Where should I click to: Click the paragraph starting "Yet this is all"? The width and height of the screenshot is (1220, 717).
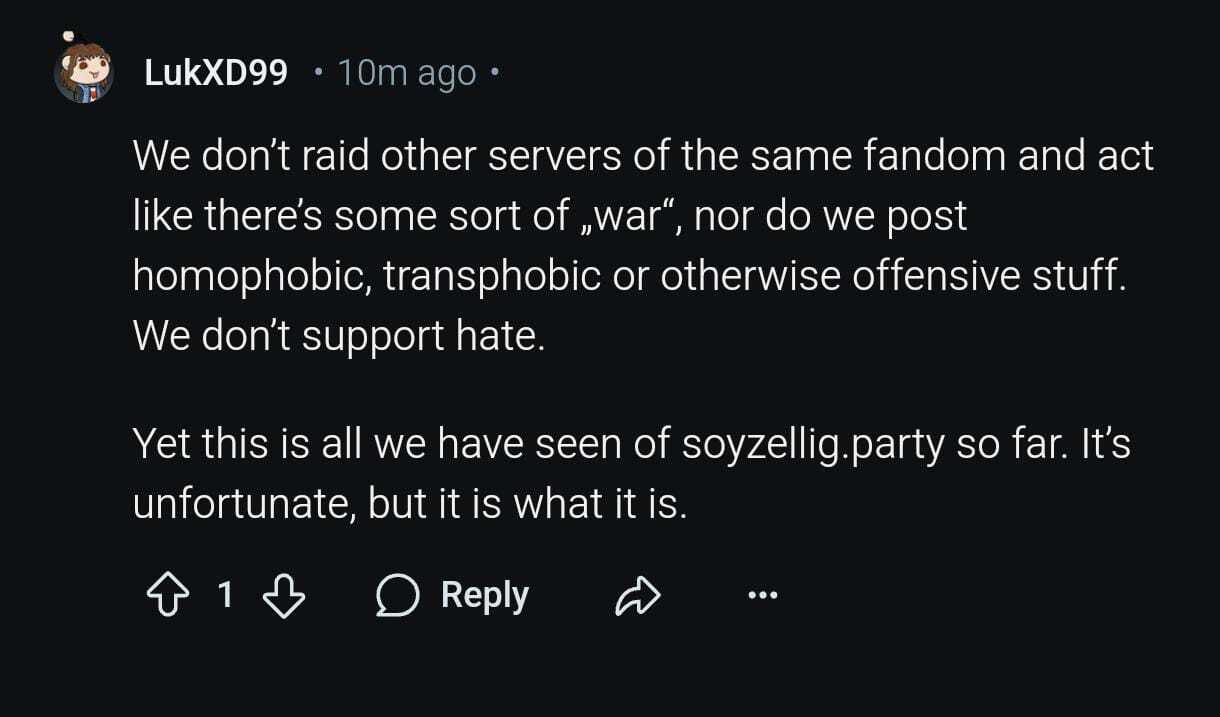[x=630, y=474]
